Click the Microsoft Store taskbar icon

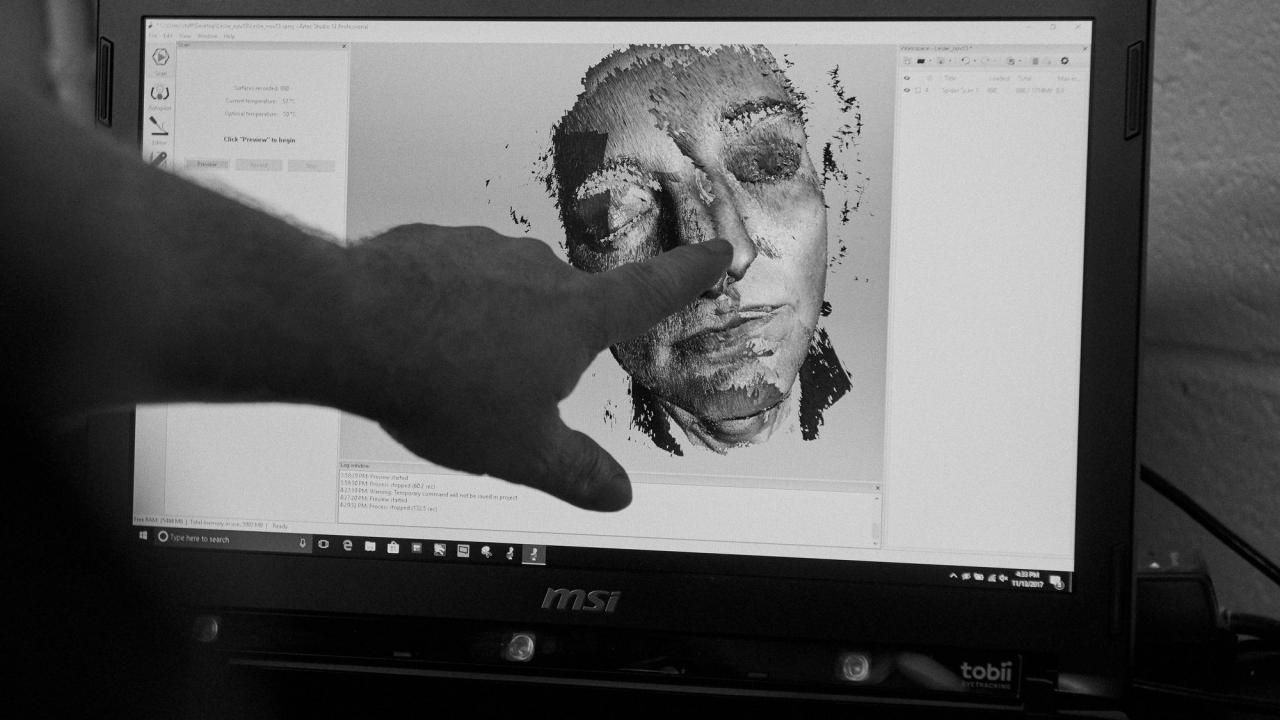(x=393, y=547)
